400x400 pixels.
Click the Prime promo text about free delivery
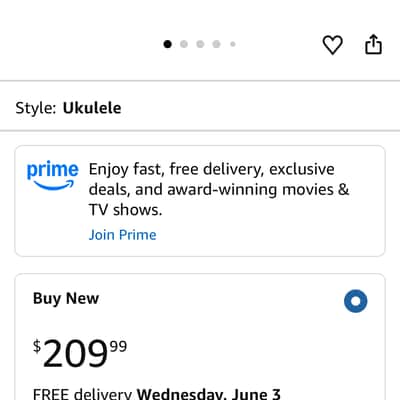[x=219, y=189]
